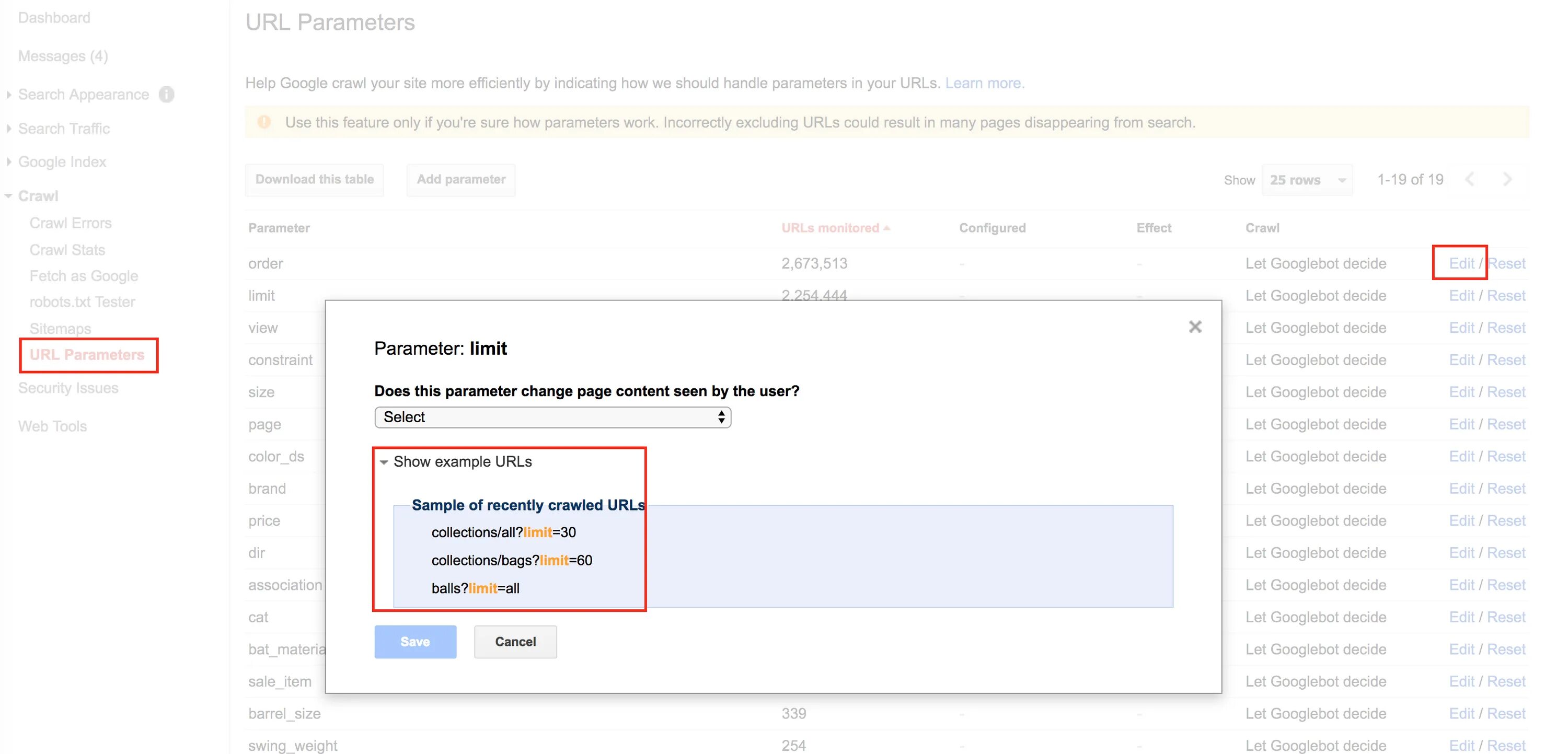Click Edit for the color_ds row

1461,456
